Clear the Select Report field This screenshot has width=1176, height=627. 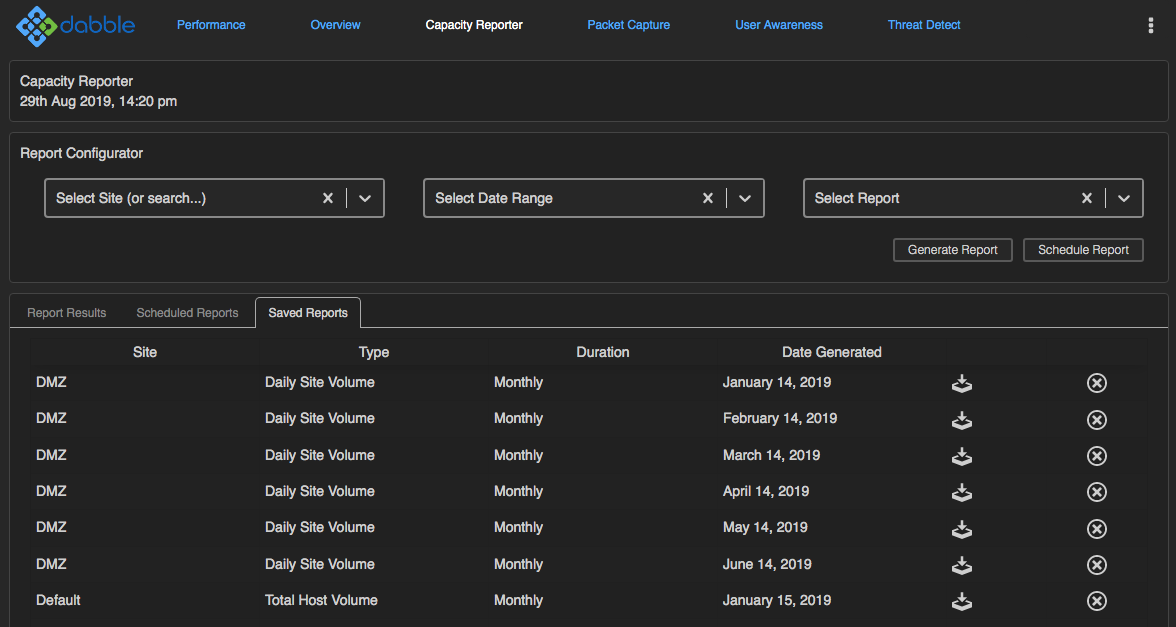1087,198
